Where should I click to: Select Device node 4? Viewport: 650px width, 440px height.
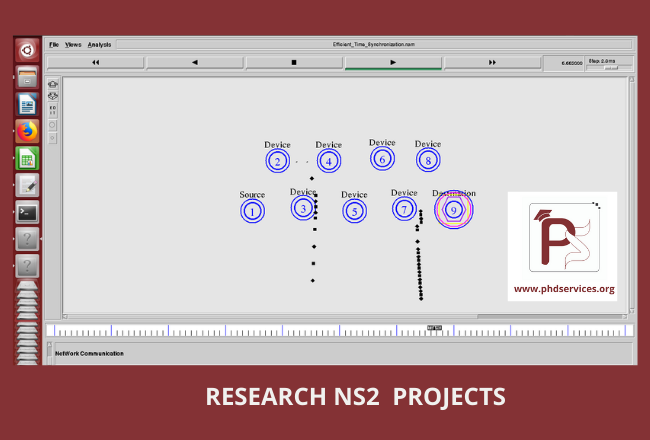(x=329, y=161)
